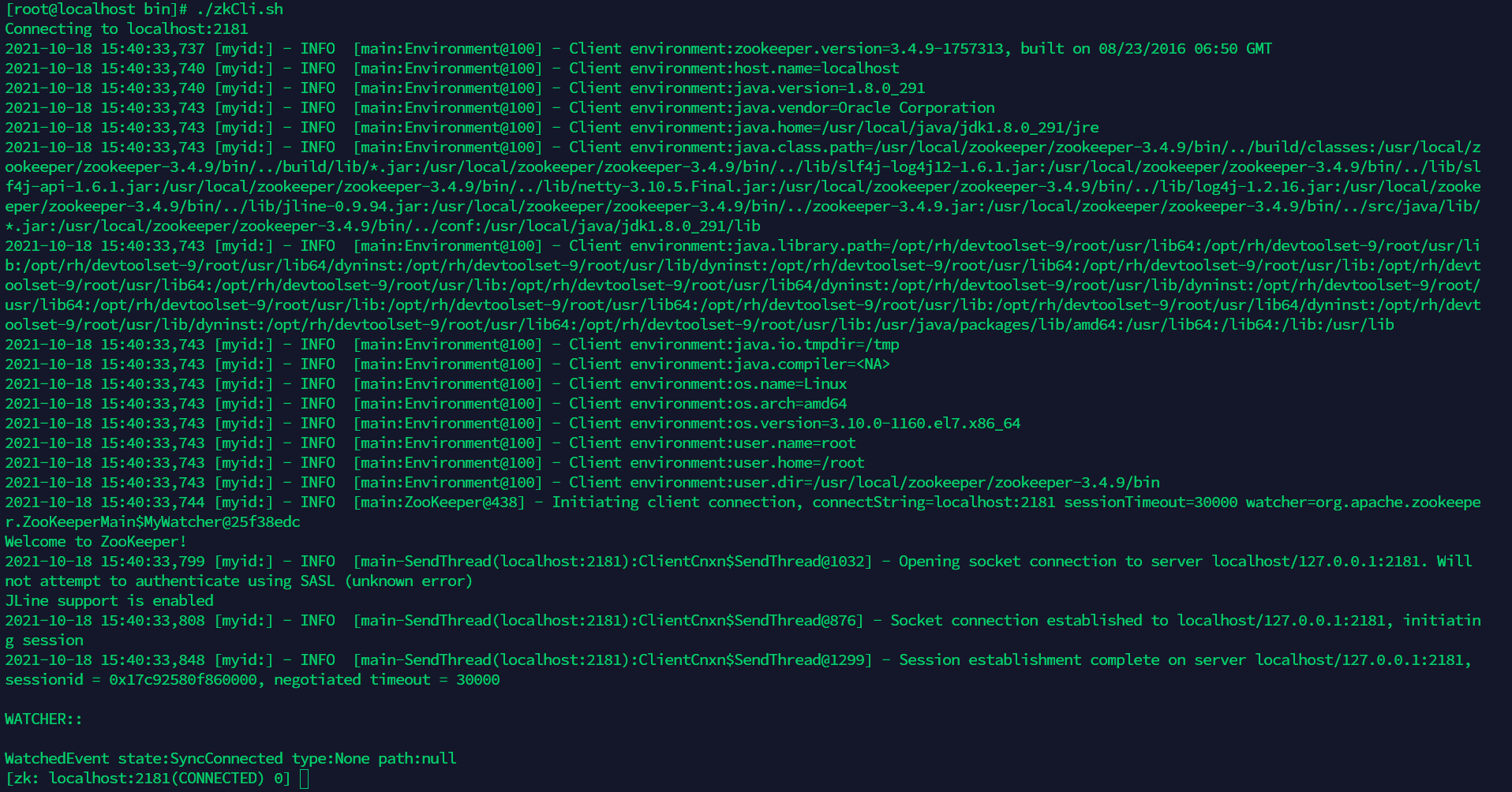Viewport: 1512px width, 792px height.
Task: Select the "Connecting to localhost:2181" line
Action: coord(126,29)
